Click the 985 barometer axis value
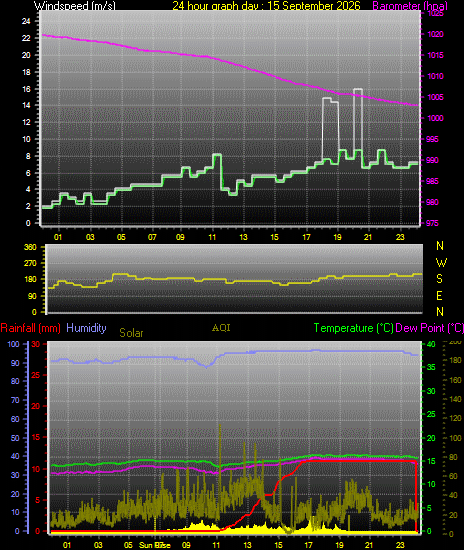Screen dimensions: 464x550 433,181
